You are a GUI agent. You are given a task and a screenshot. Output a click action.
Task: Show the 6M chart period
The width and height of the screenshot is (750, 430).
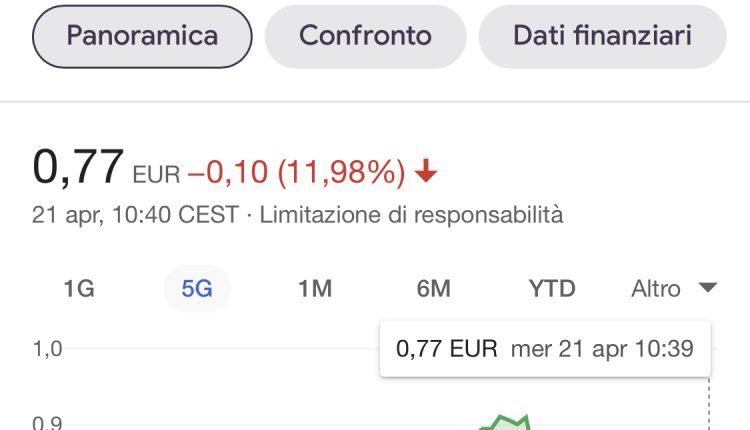click(433, 289)
